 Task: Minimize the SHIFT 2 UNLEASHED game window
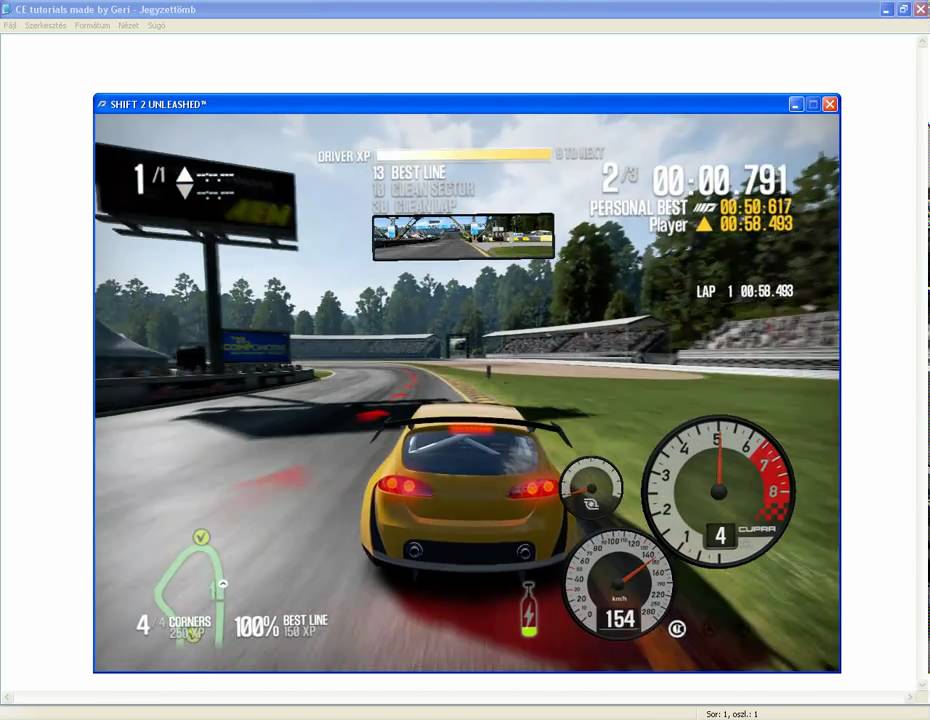coord(796,104)
